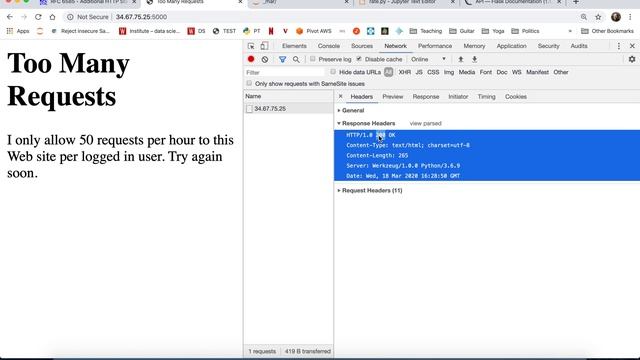This screenshot has width=640, height=360.
Task: Click the view parsed link
Action: tap(425, 123)
